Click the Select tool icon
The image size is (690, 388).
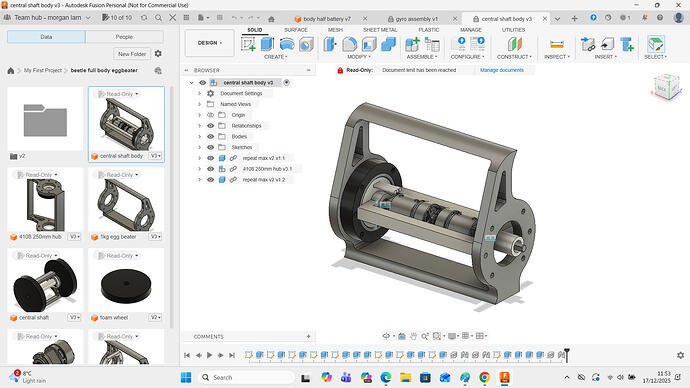(656, 44)
